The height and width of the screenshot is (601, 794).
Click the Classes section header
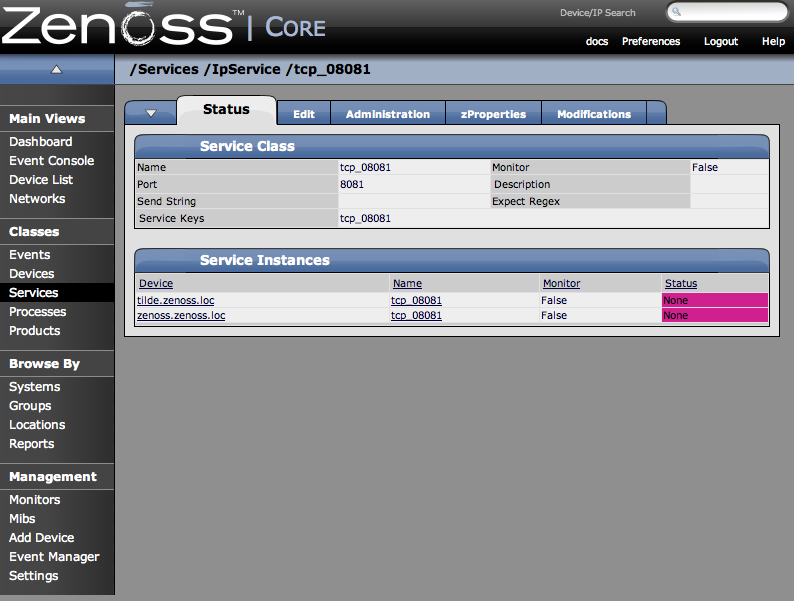tap(34, 231)
